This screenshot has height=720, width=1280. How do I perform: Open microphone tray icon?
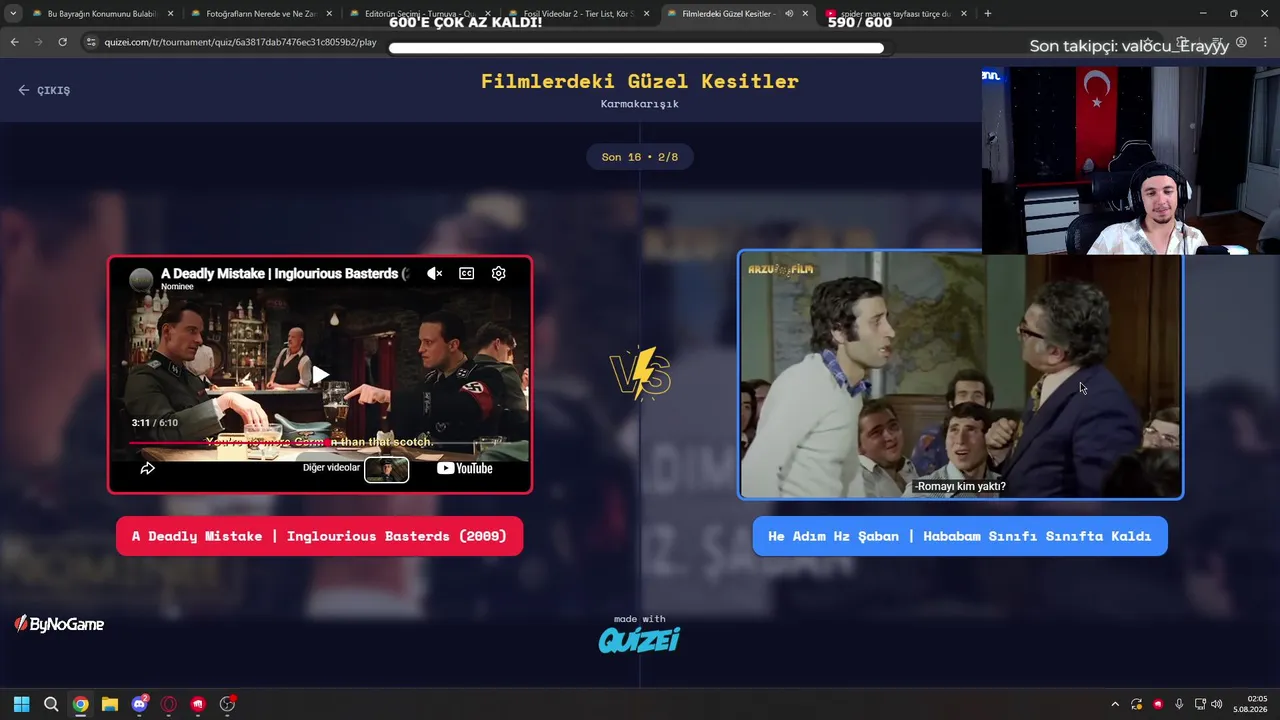[1179, 704]
